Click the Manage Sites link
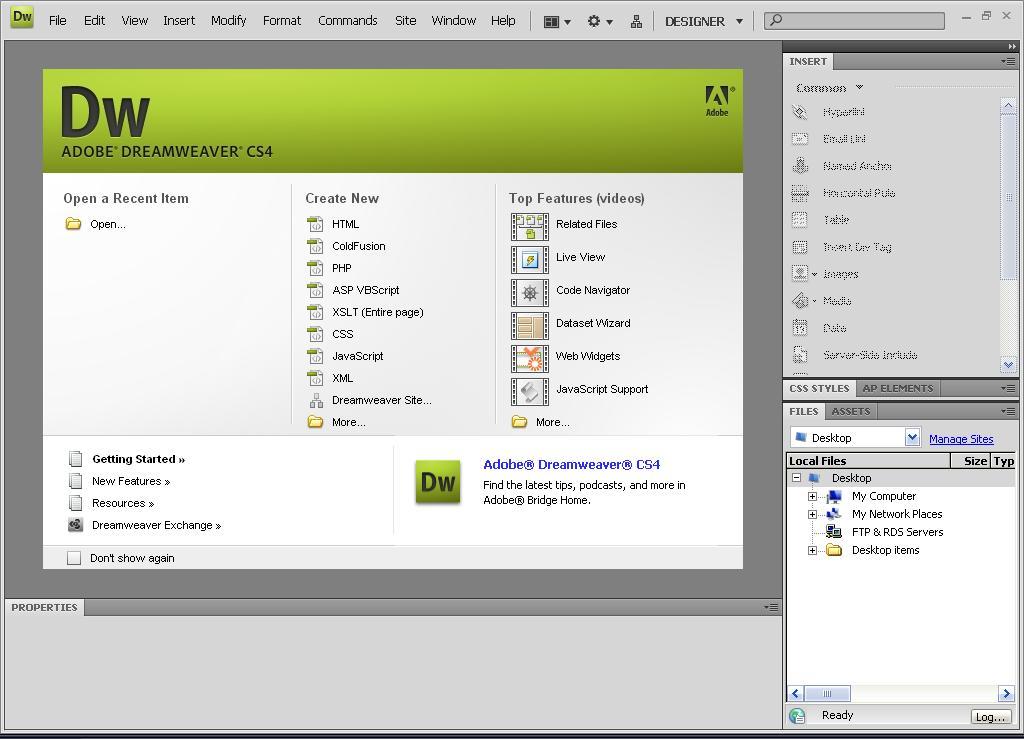The height and width of the screenshot is (739, 1024). pyautogui.click(x=960, y=439)
